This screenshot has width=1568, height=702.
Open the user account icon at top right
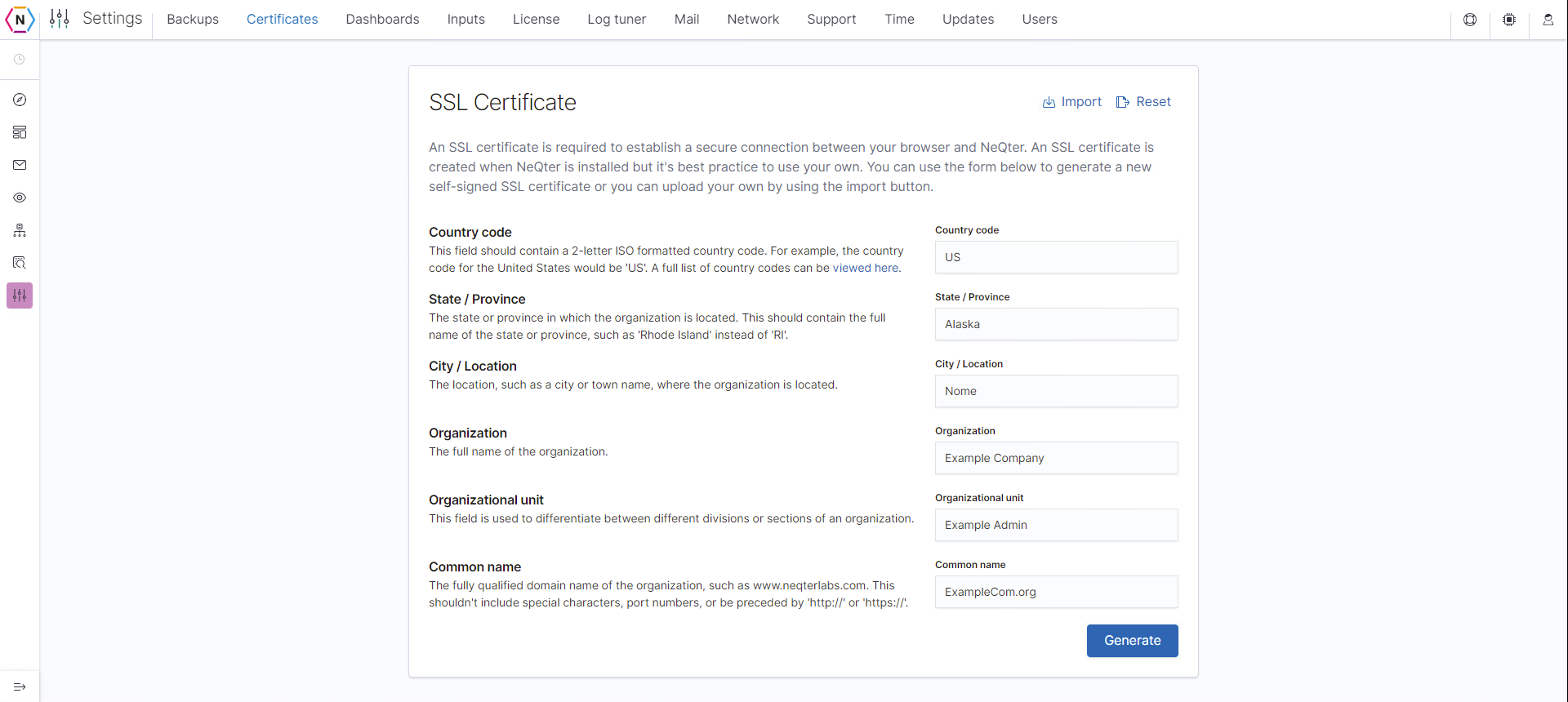pyautogui.click(x=1548, y=20)
